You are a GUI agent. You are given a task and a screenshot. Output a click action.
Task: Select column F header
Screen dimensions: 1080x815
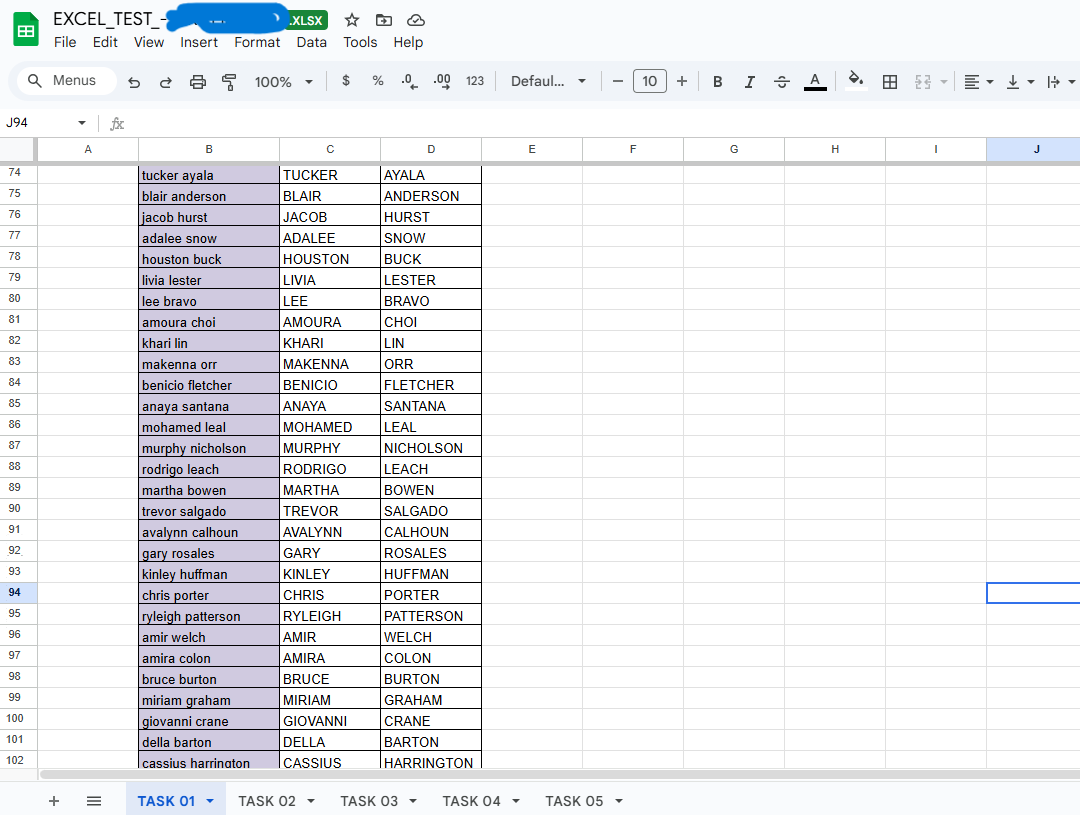pyautogui.click(x=633, y=149)
